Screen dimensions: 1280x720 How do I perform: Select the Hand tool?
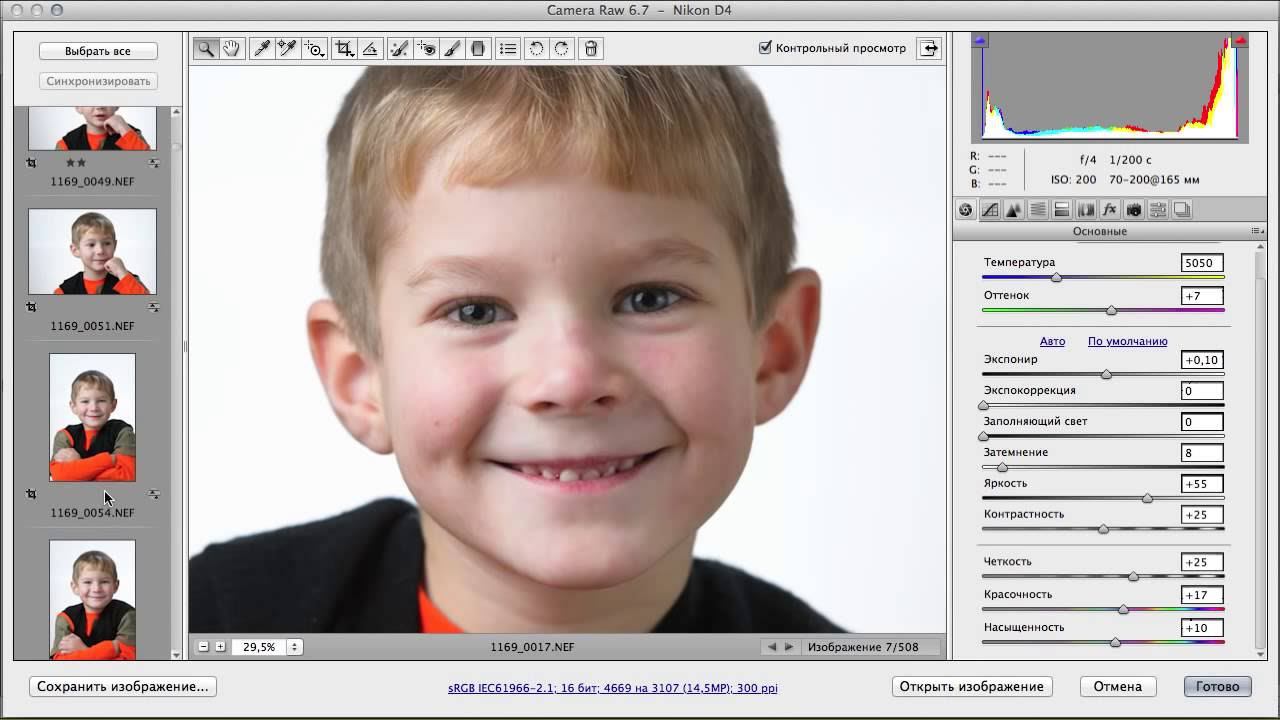(231, 48)
